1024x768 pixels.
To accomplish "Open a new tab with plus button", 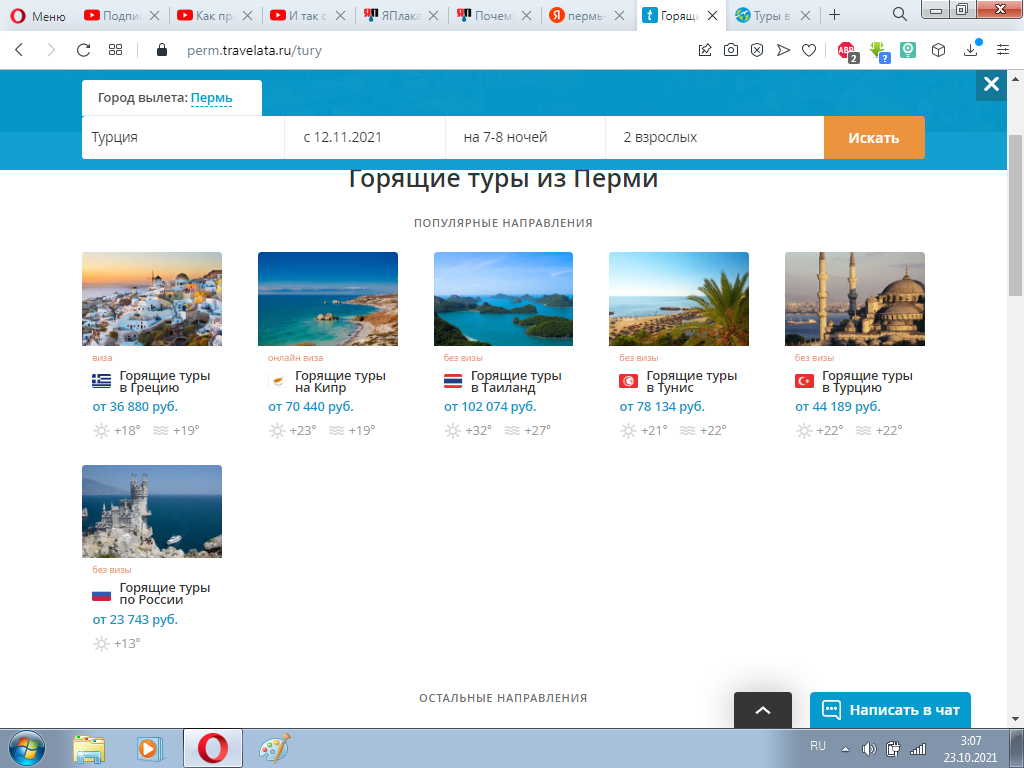I will (835, 15).
